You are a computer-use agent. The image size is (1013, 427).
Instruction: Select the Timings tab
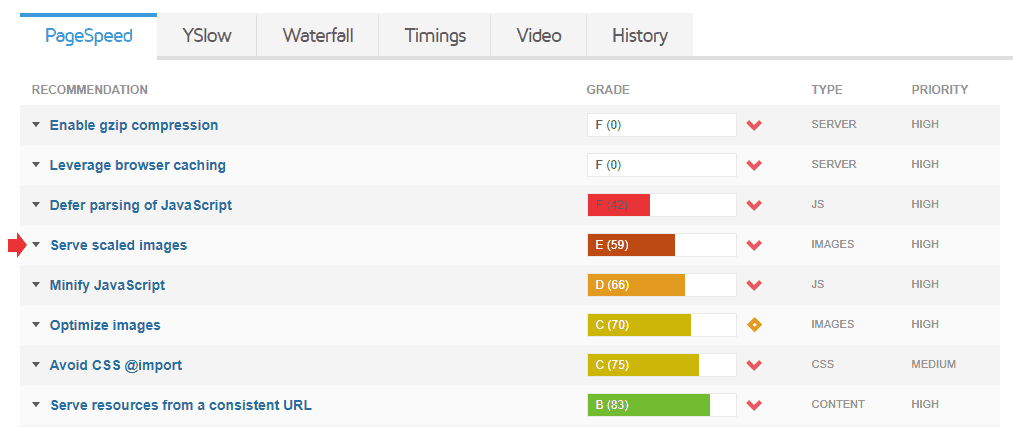tap(435, 35)
